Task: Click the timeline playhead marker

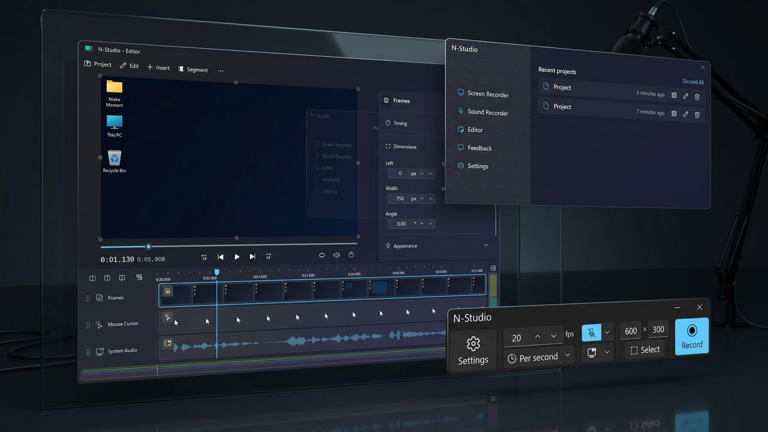Action: pos(216,272)
